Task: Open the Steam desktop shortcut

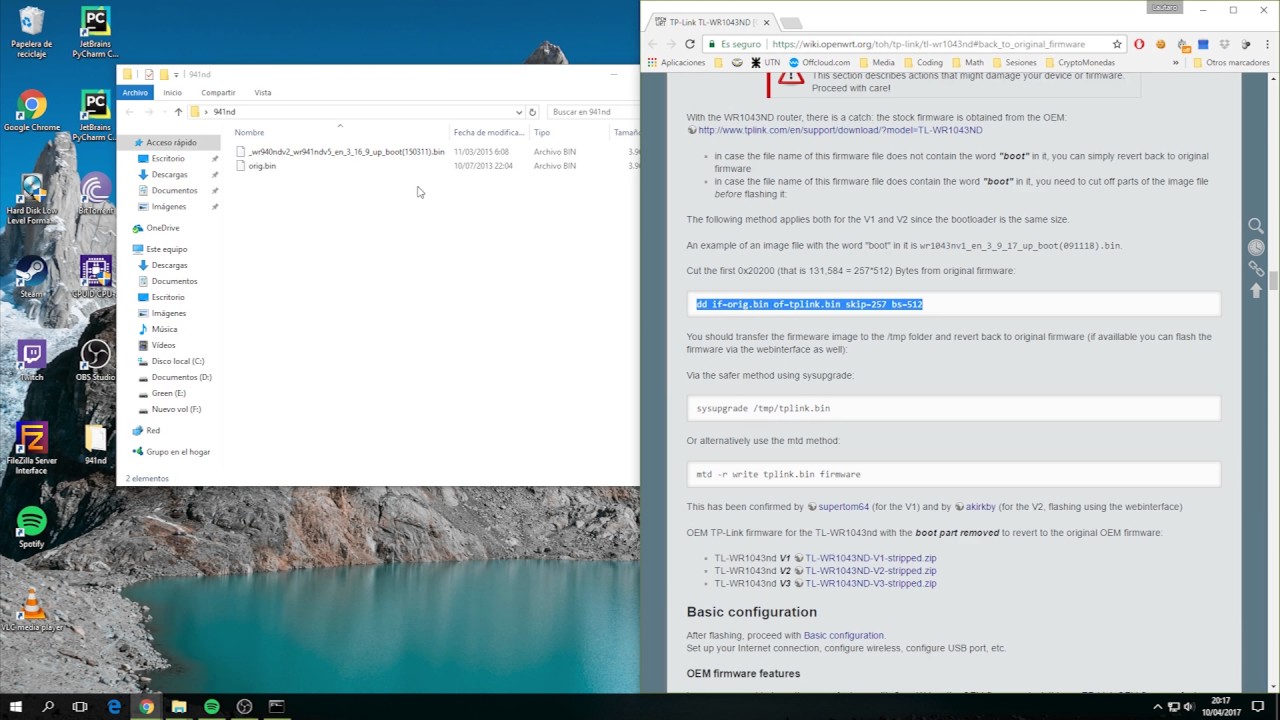Action: [x=32, y=277]
